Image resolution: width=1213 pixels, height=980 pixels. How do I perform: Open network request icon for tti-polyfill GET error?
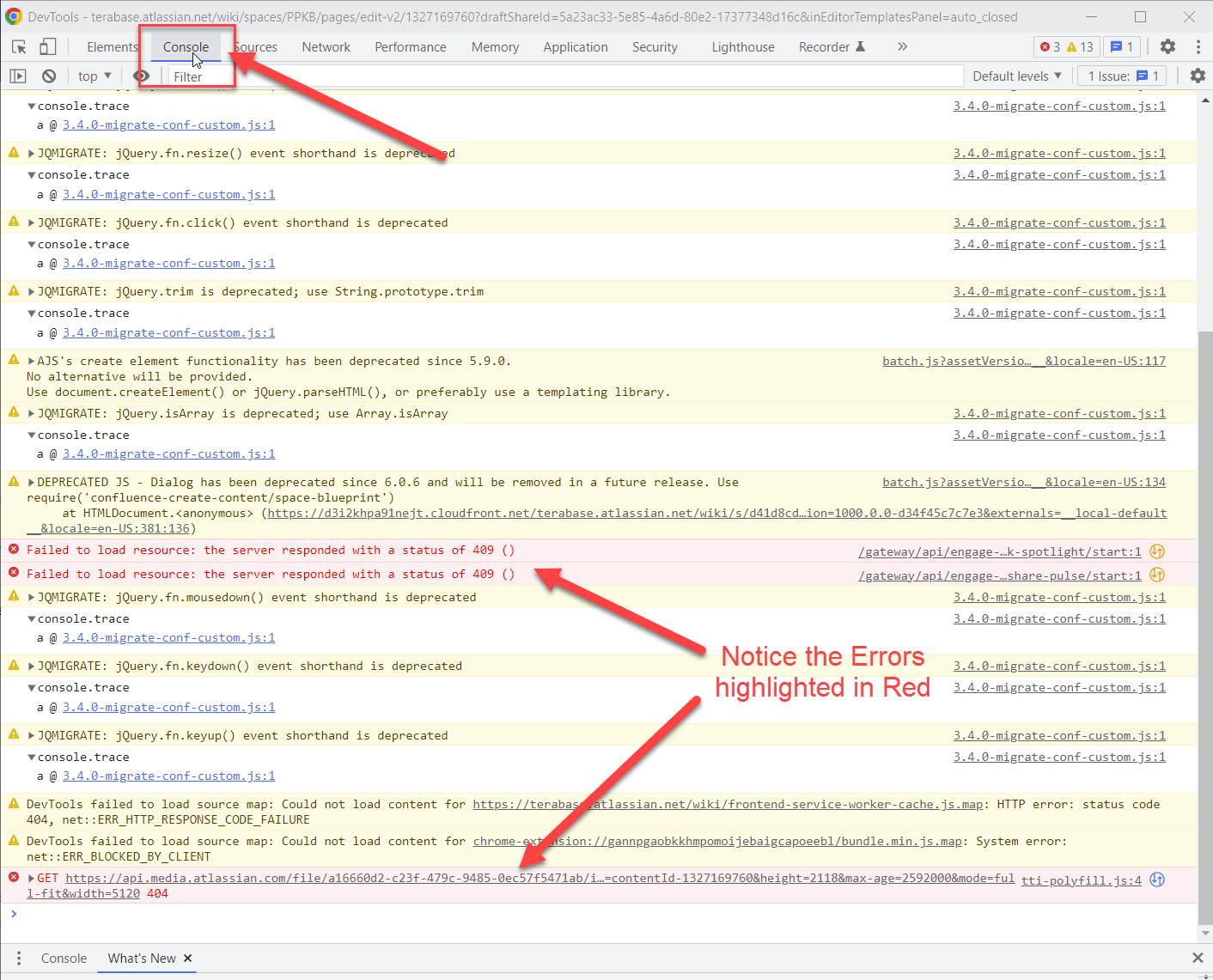pyautogui.click(x=1157, y=880)
